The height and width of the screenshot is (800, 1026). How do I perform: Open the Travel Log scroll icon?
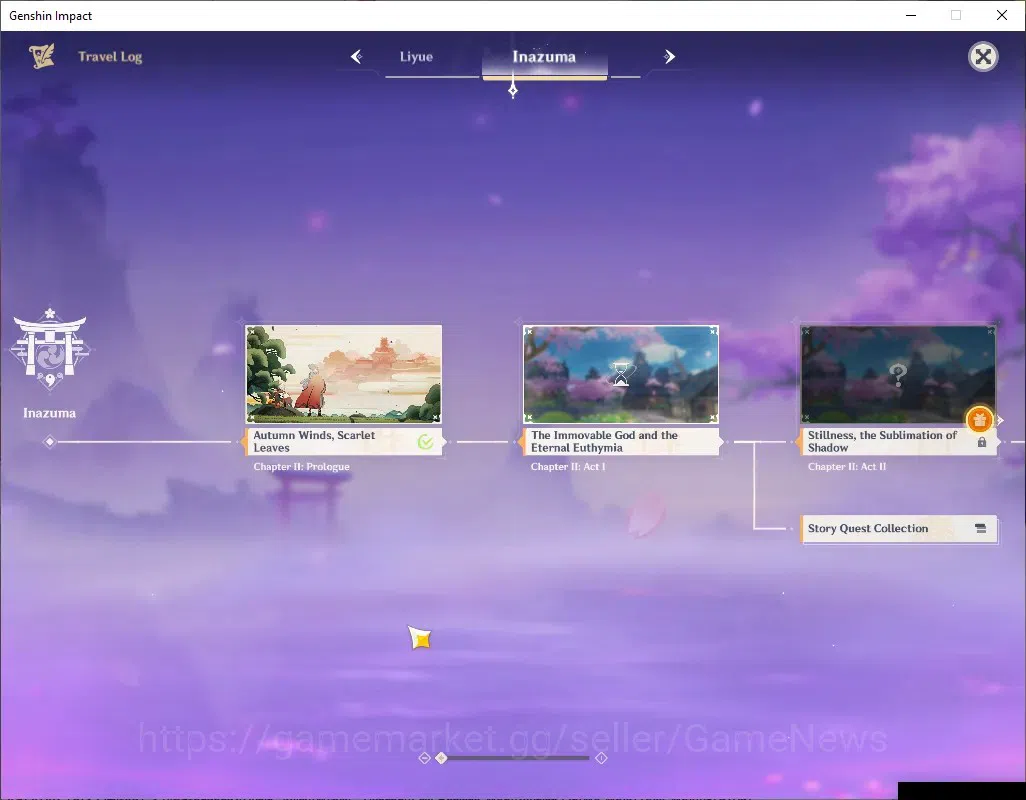click(x=42, y=56)
